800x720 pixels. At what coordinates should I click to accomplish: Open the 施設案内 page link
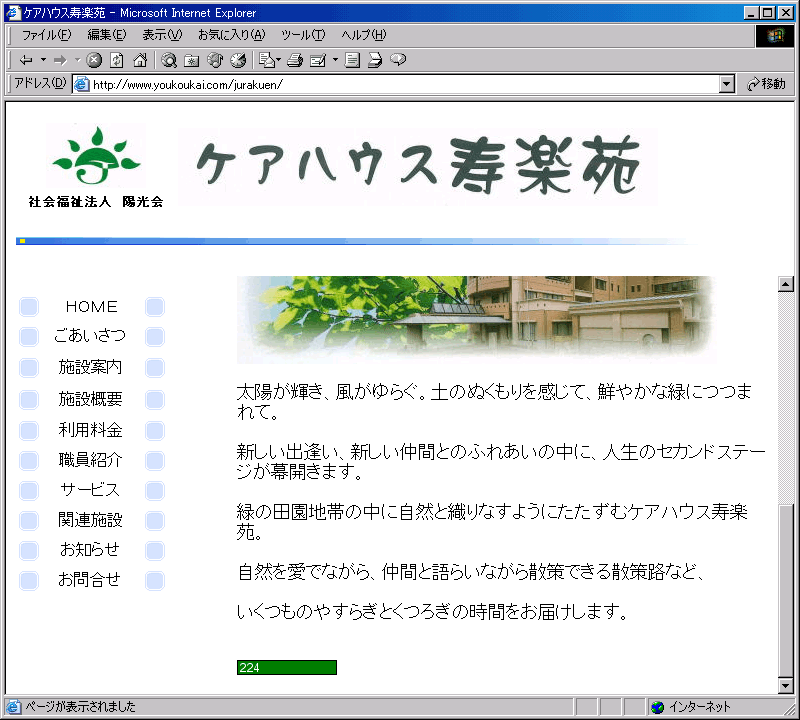tap(90, 367)
